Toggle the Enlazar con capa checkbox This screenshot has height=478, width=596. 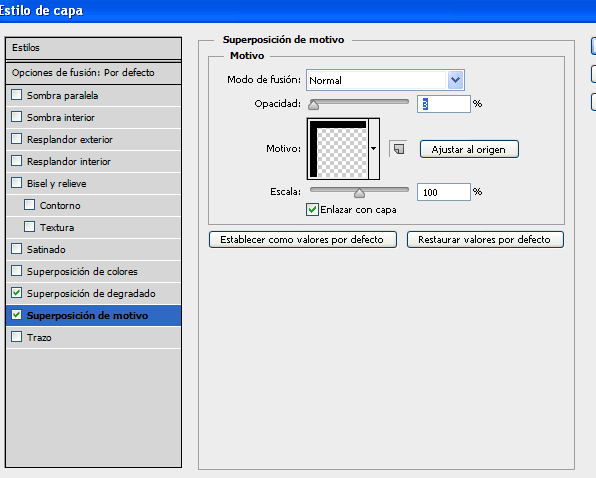pos(312,209)
